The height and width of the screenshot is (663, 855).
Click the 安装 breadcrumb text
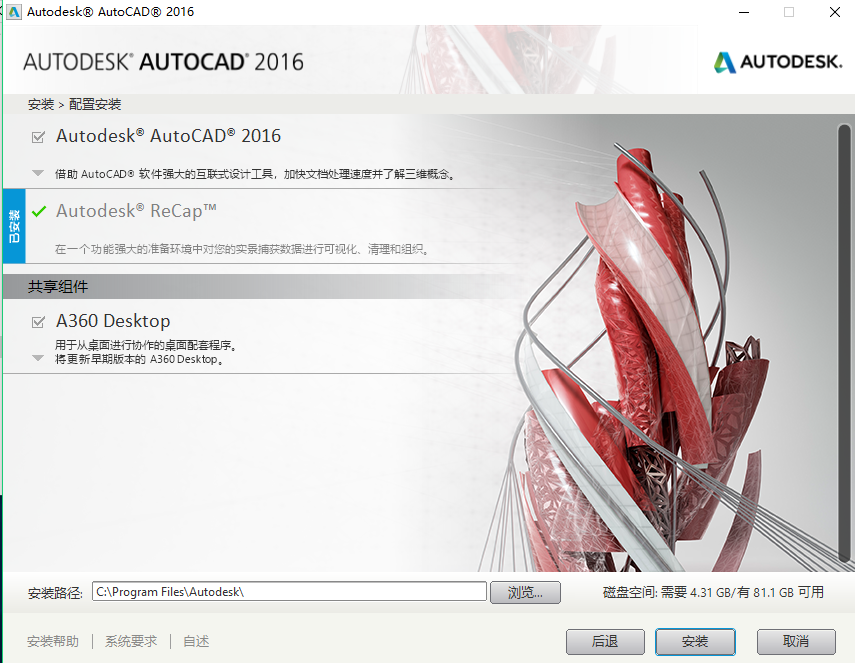tap(41, 104)
